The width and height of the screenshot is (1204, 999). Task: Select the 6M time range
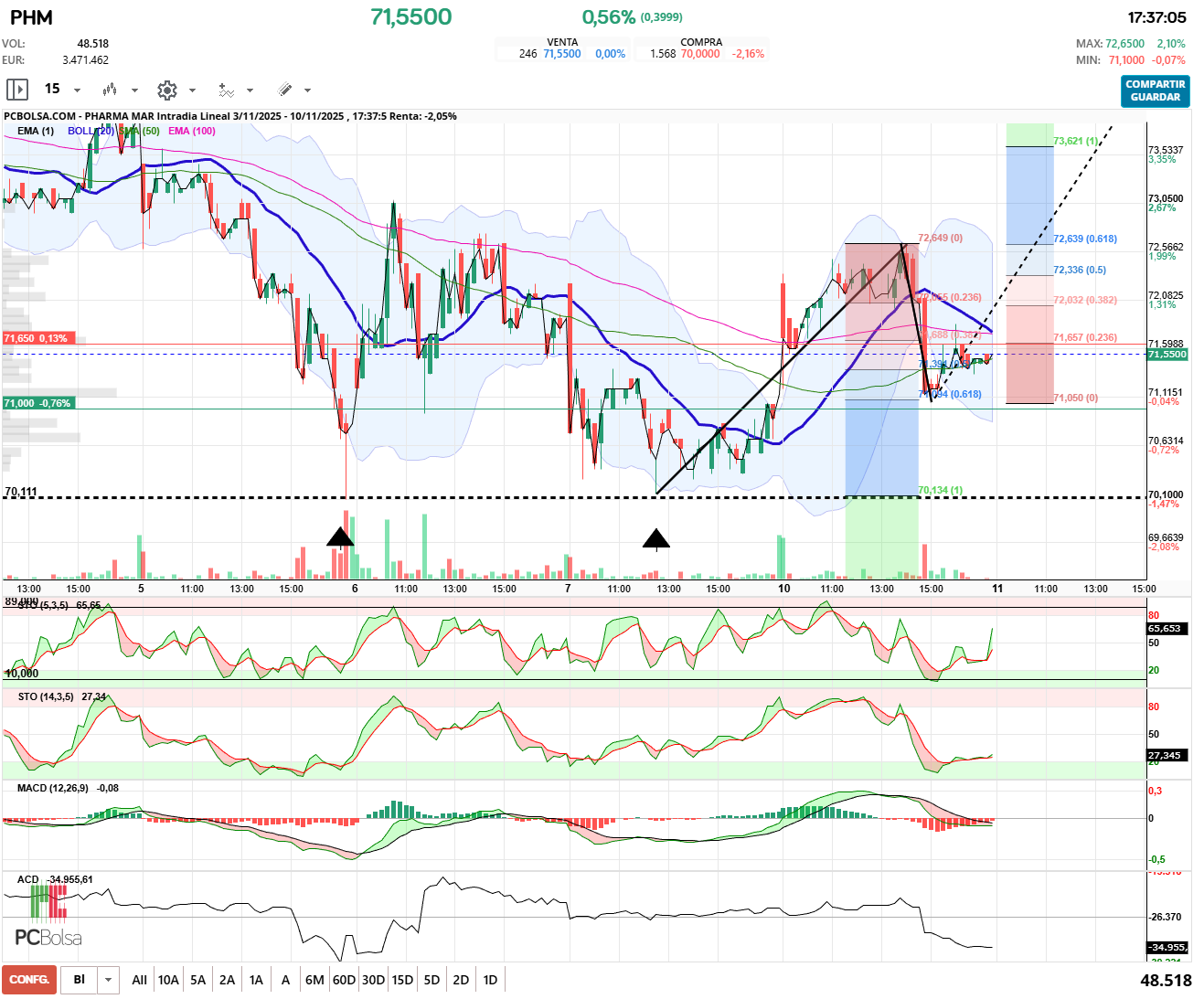[x=314, y=980]
